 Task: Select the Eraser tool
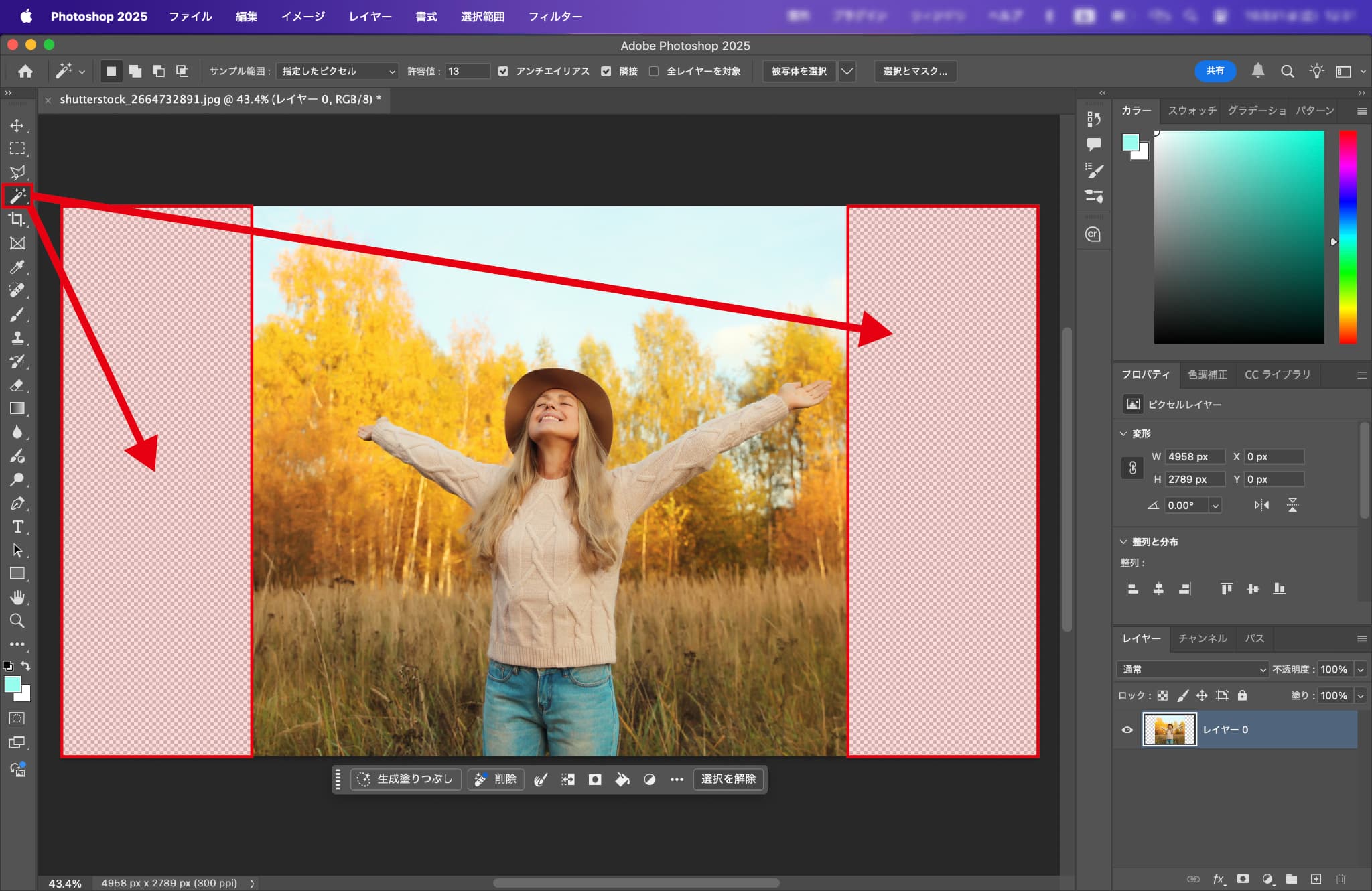[17, 385]
